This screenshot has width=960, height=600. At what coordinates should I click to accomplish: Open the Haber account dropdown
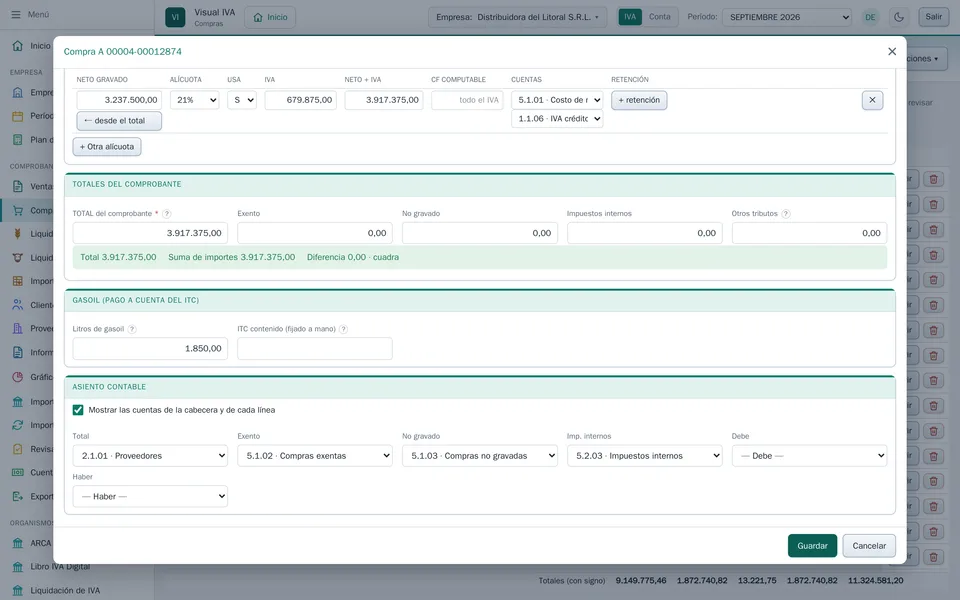point(150,497)
